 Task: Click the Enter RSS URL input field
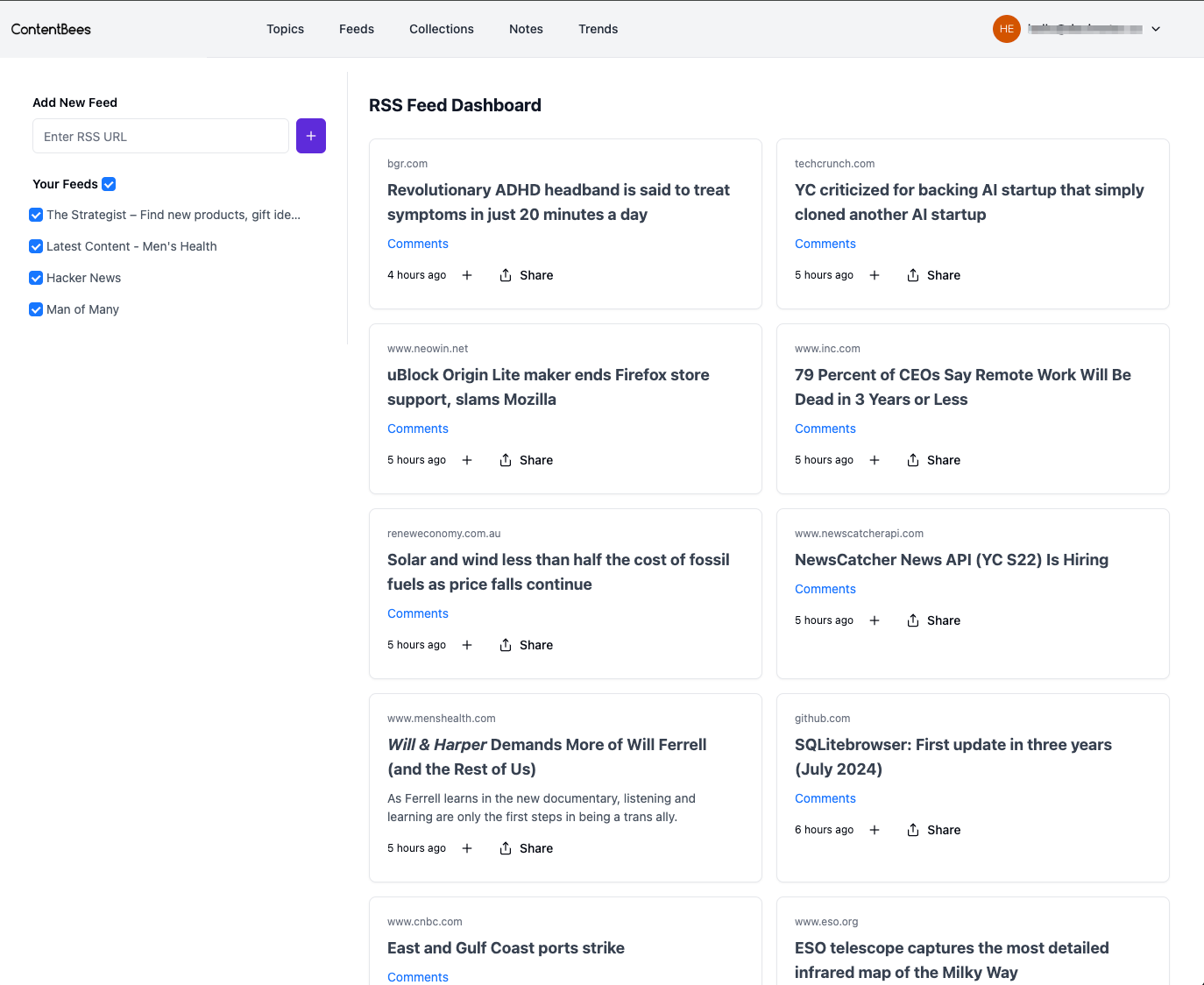tap(160, 136)
